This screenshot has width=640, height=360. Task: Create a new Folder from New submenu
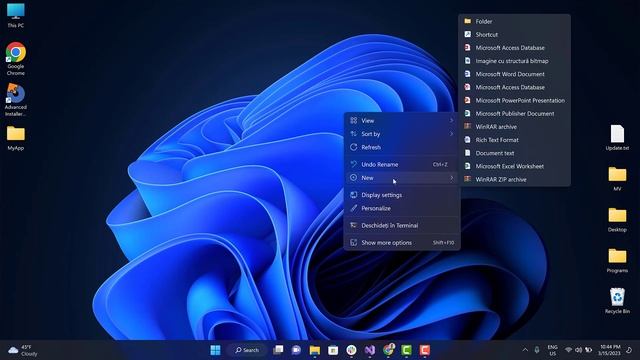tap(514, 21)
